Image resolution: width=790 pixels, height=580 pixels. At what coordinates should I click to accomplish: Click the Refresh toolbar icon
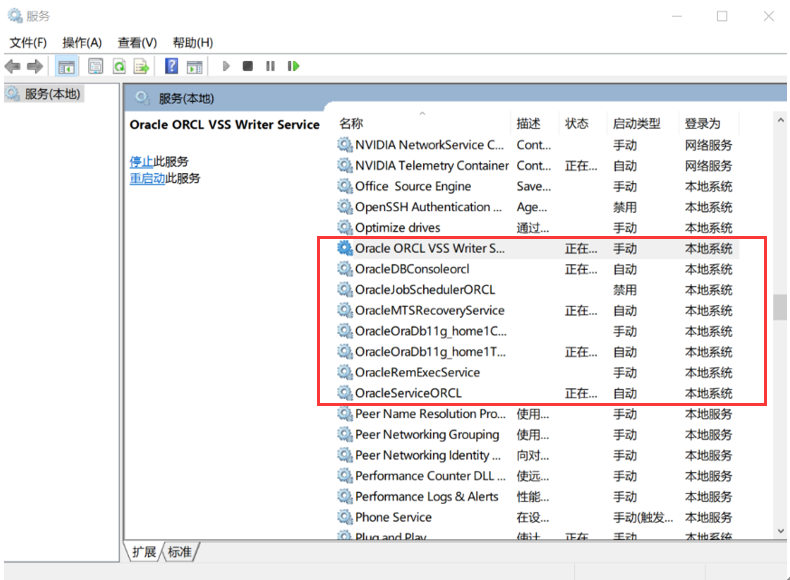pos(119,66)
